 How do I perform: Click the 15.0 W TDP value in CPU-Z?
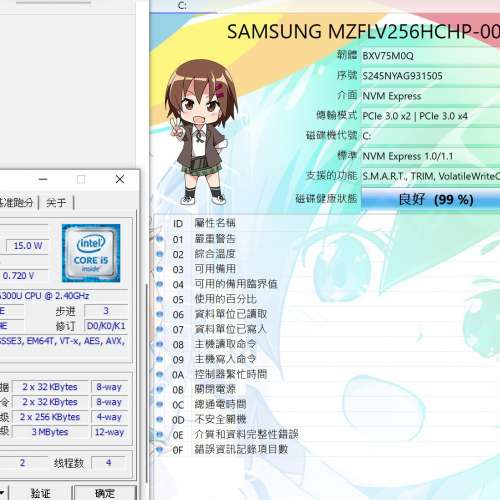[27, 246]
